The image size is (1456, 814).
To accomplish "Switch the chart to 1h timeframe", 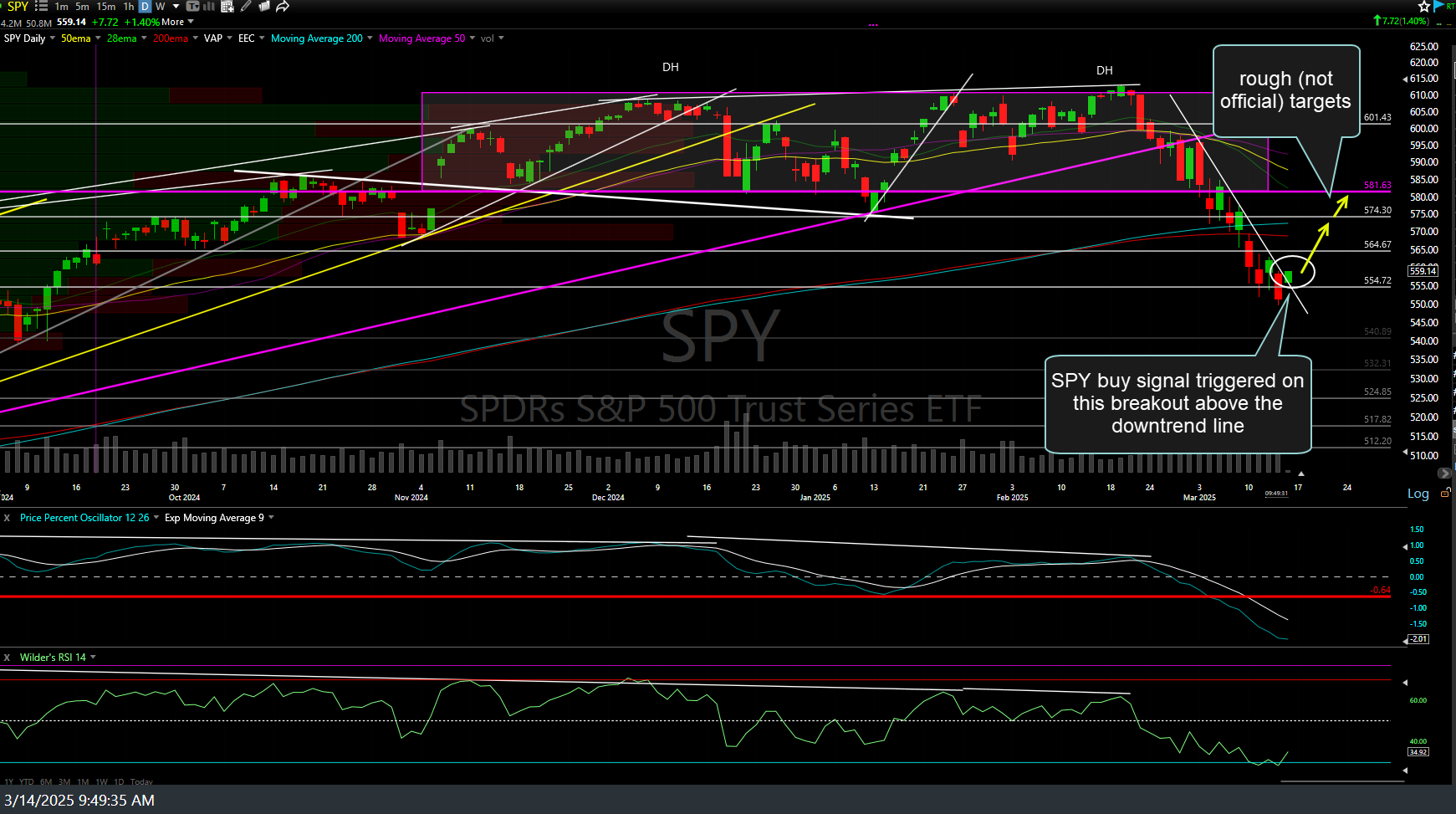I will point(127,7).
